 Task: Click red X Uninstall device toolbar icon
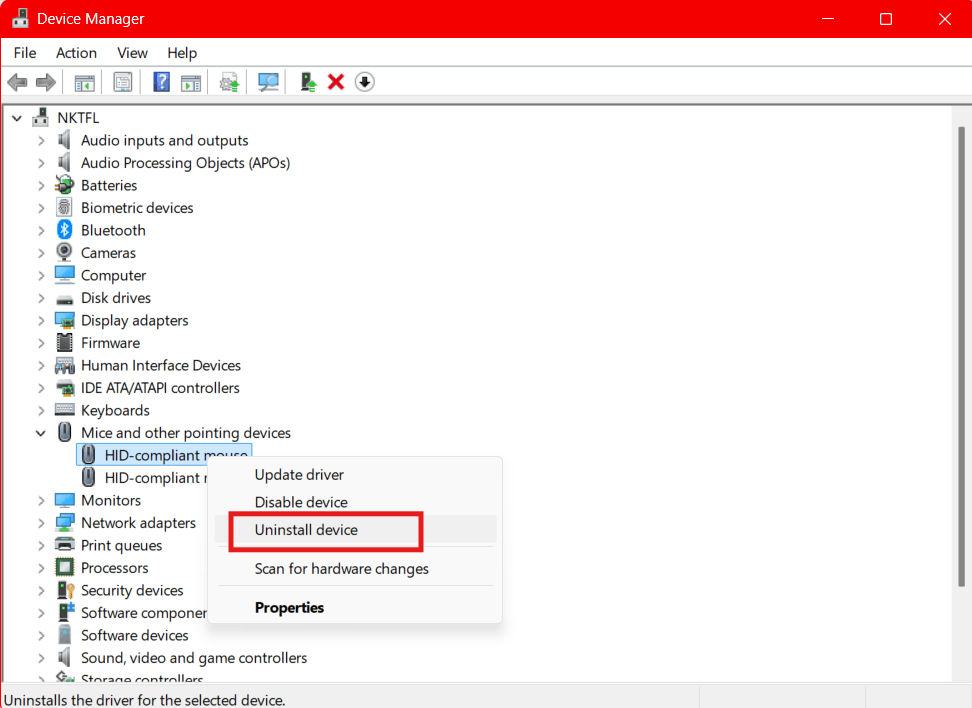336,82
